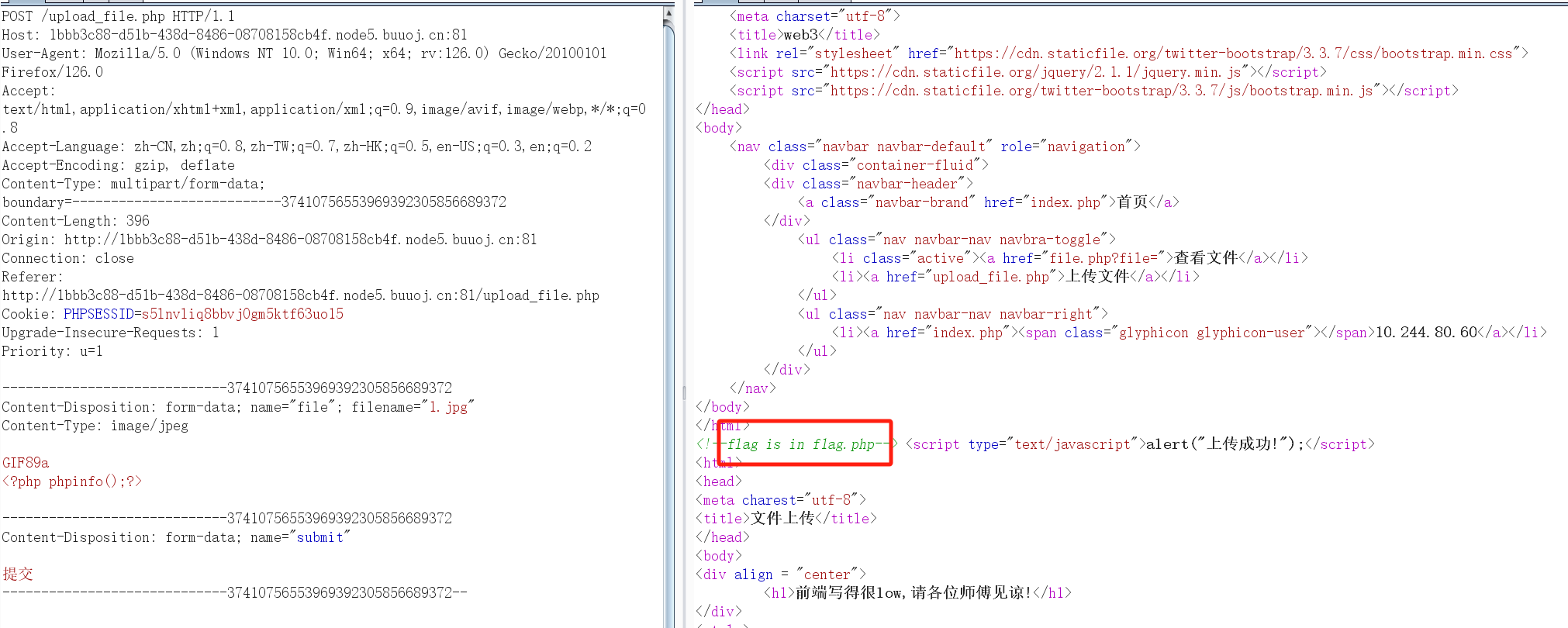
Task: Click the request panel scrollbar up arrow
Action: tap(668, 12)
